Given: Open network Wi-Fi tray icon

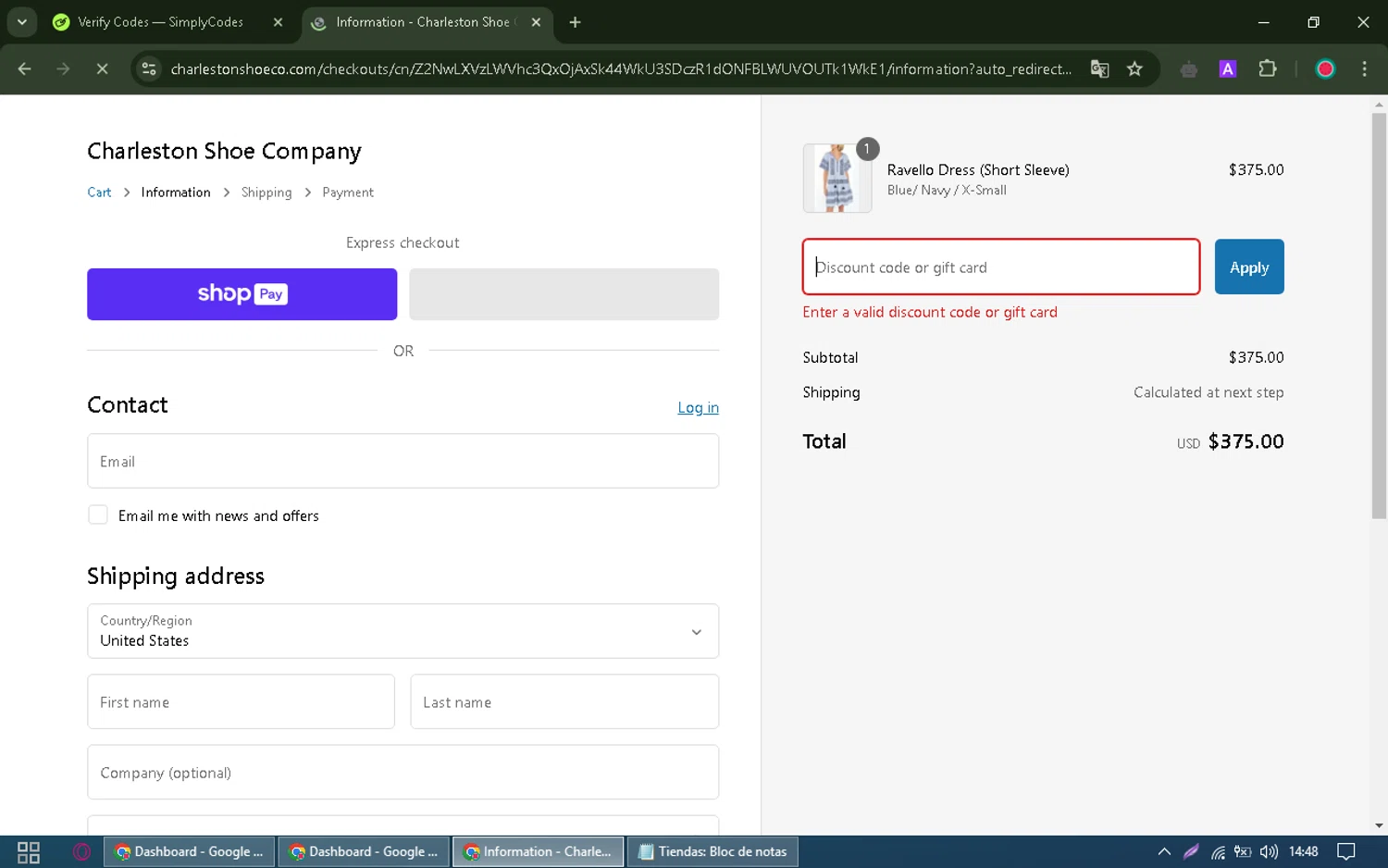Looking at the screenshot, I should (x=1218, y=851).
